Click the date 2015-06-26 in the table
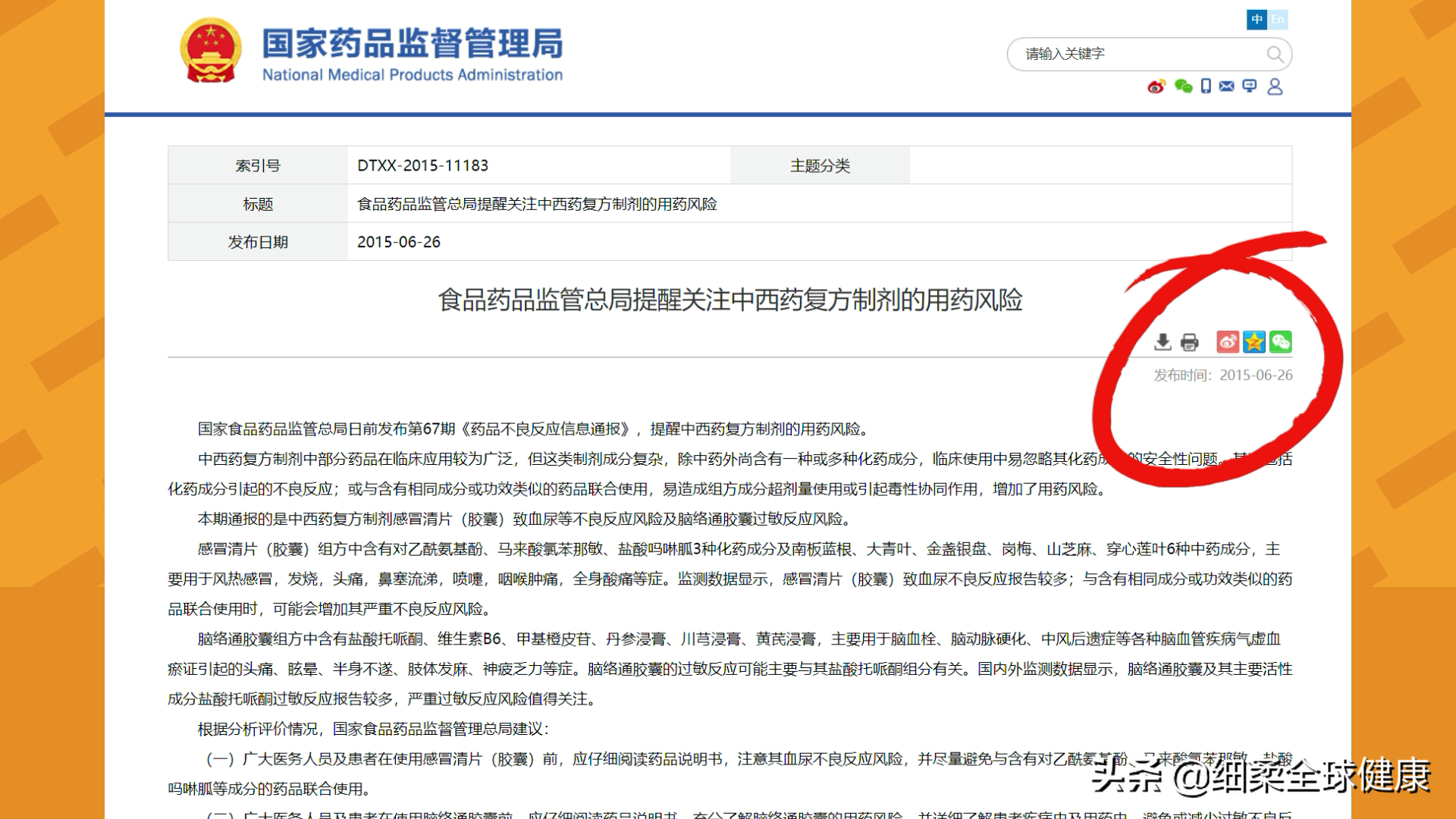Image resolution: width=1456 pixels, height=819 pixels. [399, 242]
